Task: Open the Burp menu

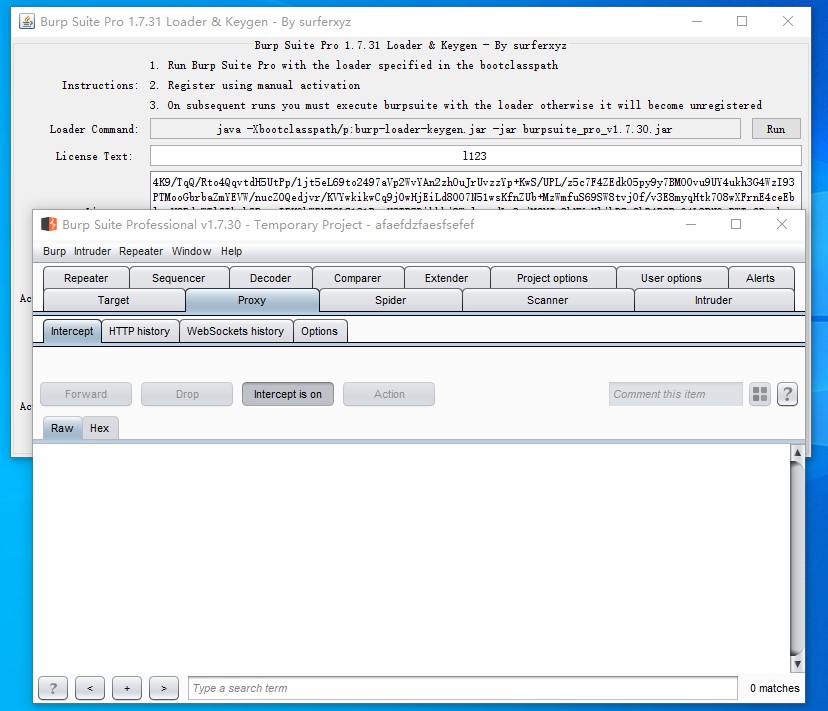Action: tap(54, 251)
